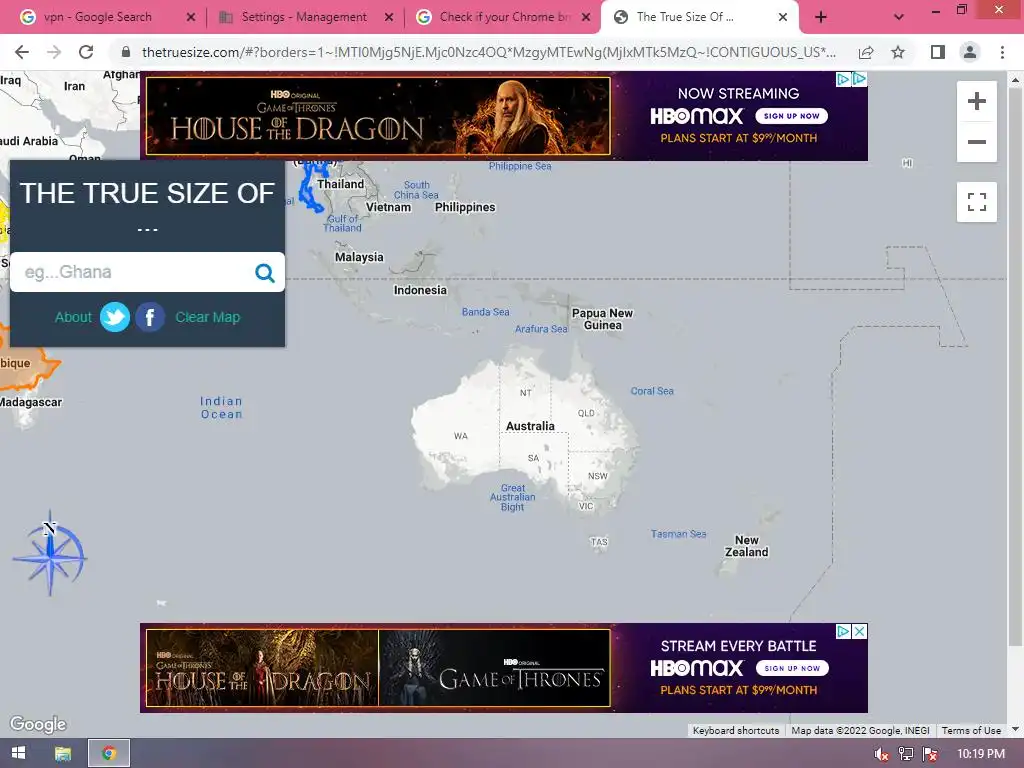Screen dimensions: 1024x768
Task: Click the muted volume tray icon
Action: tap(881, 754)
